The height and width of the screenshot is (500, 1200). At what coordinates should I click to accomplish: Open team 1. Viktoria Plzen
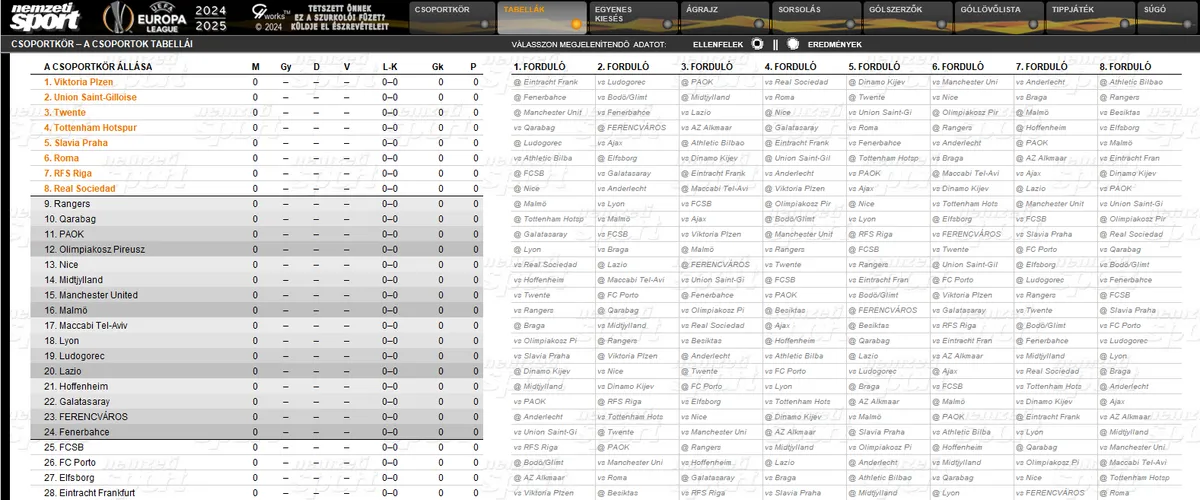tap(78, 82)
